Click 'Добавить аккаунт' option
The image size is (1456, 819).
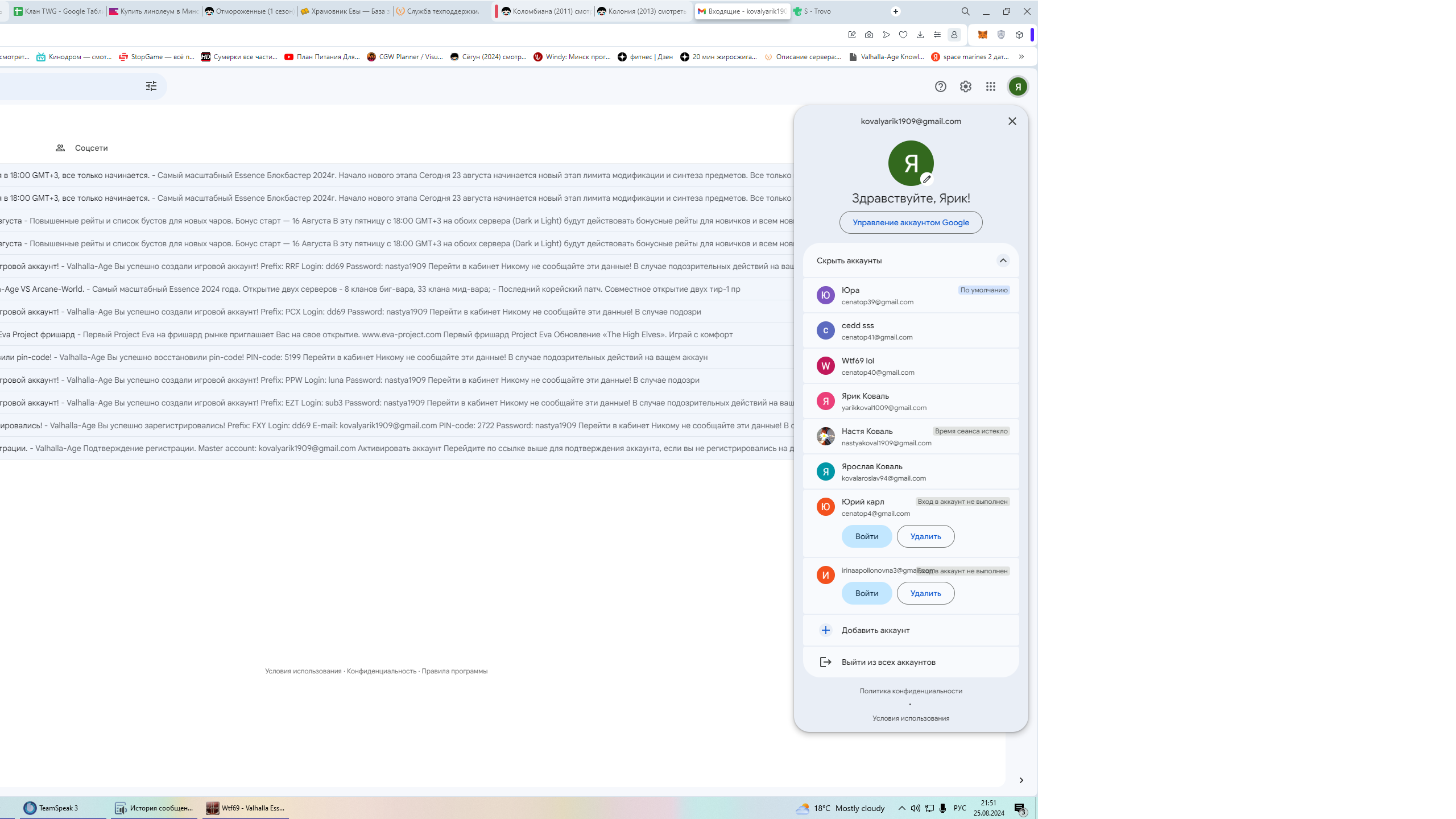875,630
